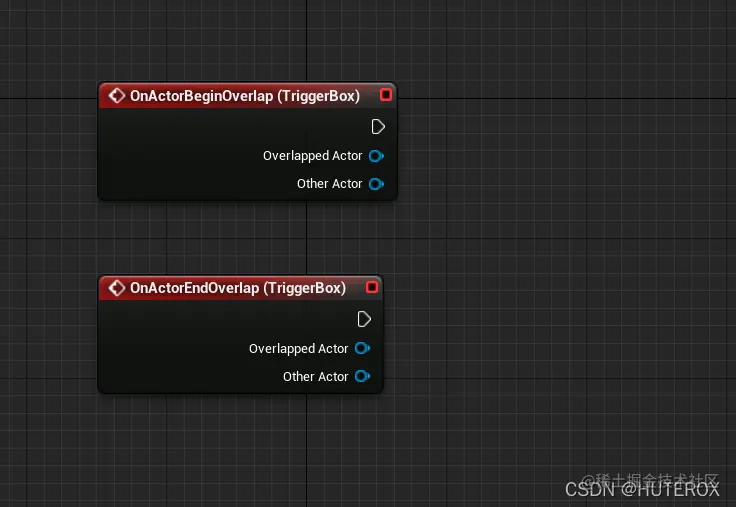This screenshot has width=736, height=507.
Task: Click the OnActorEndOverlap execution output pin
Action: point(364,319)
